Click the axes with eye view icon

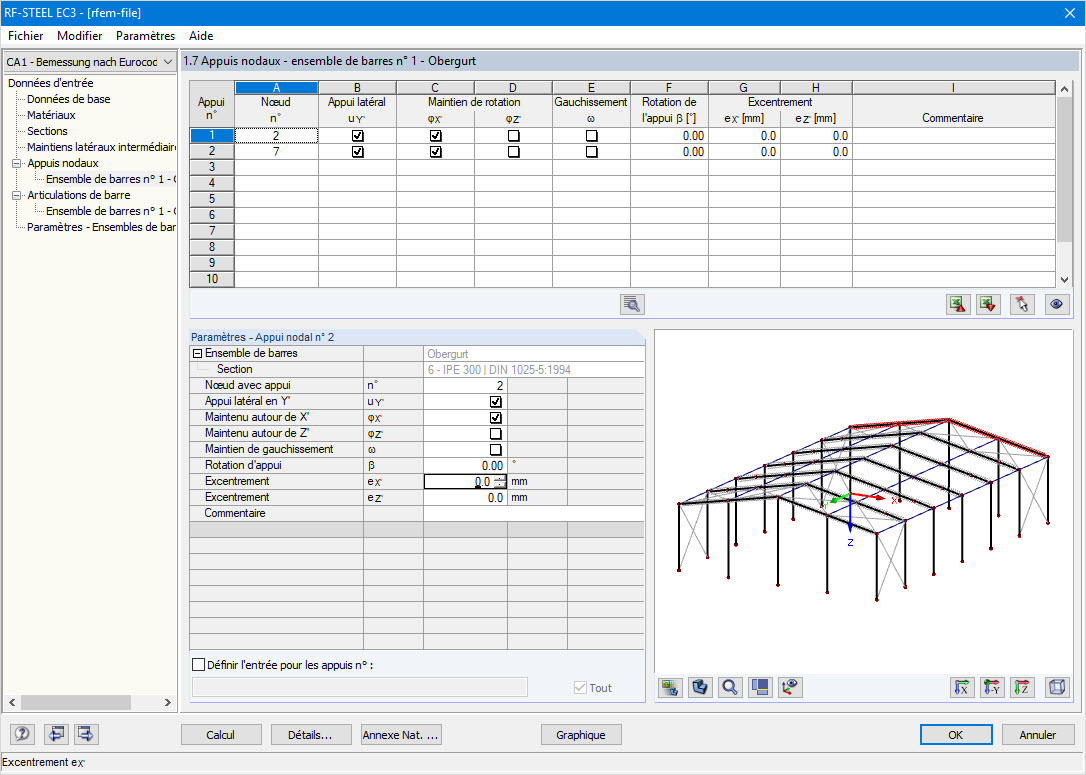click(790, 688)
